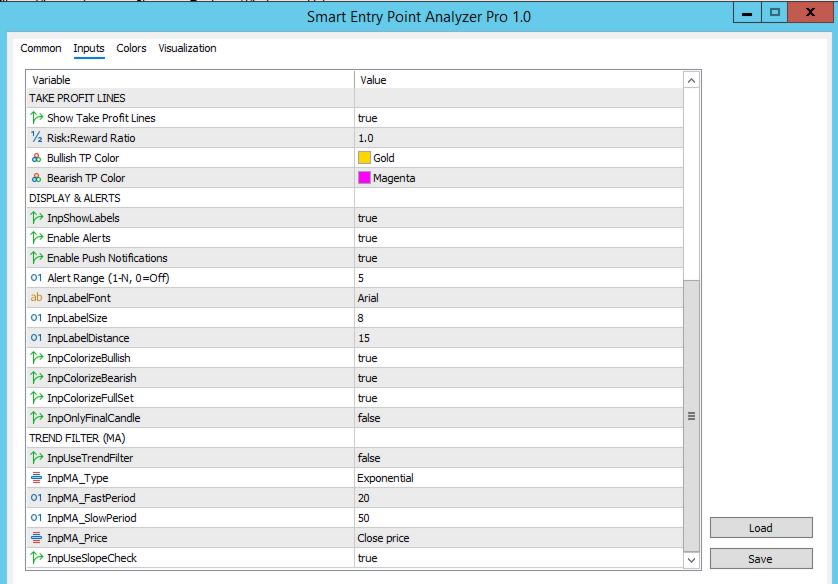The width and height of the screenshot is (838, 584).
Task: Click the boolean icon beside InpUseTrendFilter
Action: tap(36, 457)
